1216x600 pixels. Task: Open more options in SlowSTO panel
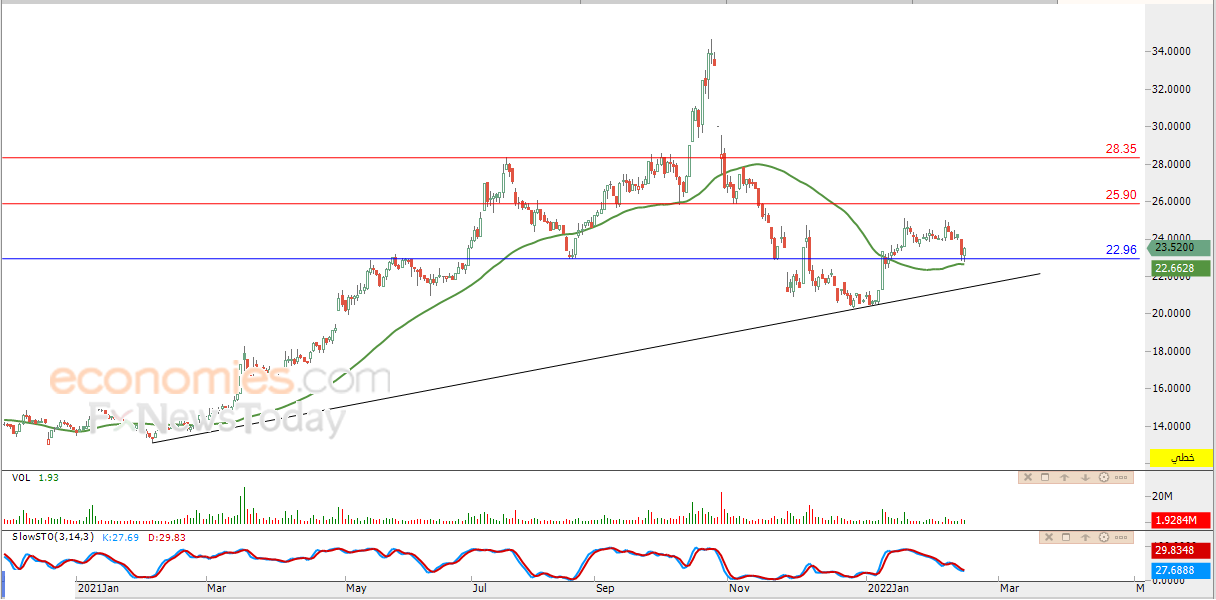point(1121,538)
